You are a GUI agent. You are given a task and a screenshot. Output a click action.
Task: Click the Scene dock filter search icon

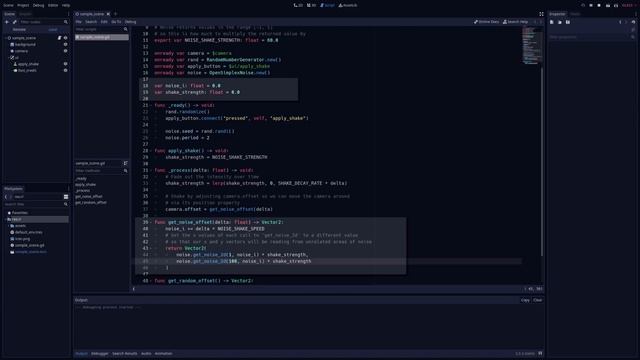[x=66, y=22]
